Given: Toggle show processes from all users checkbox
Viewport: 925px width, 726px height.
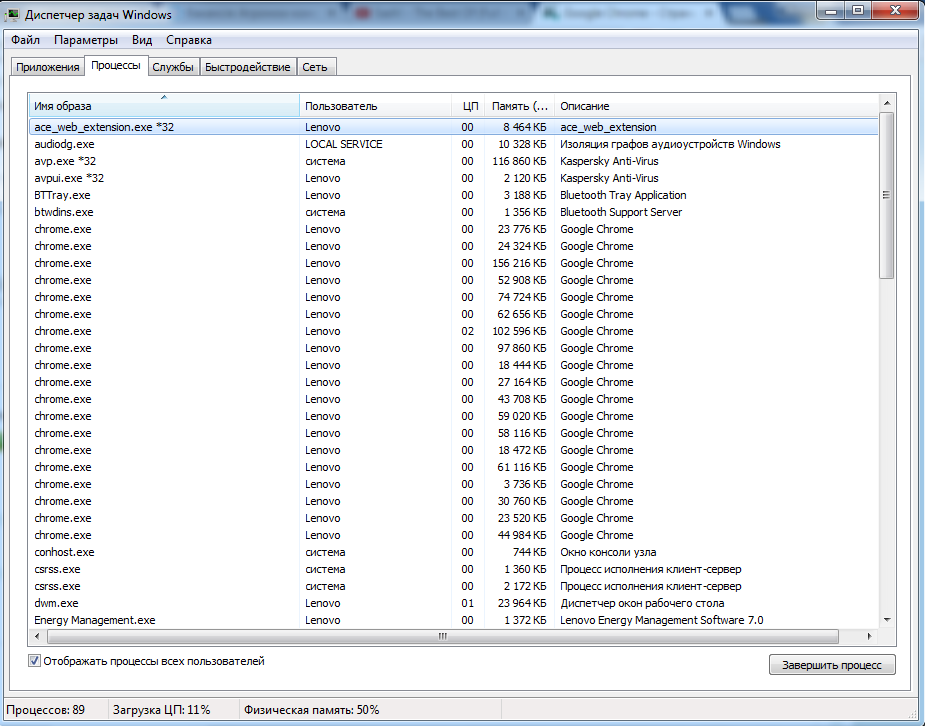Looking at the screenshot, I should pyautogui.click(x=34, y=661).
